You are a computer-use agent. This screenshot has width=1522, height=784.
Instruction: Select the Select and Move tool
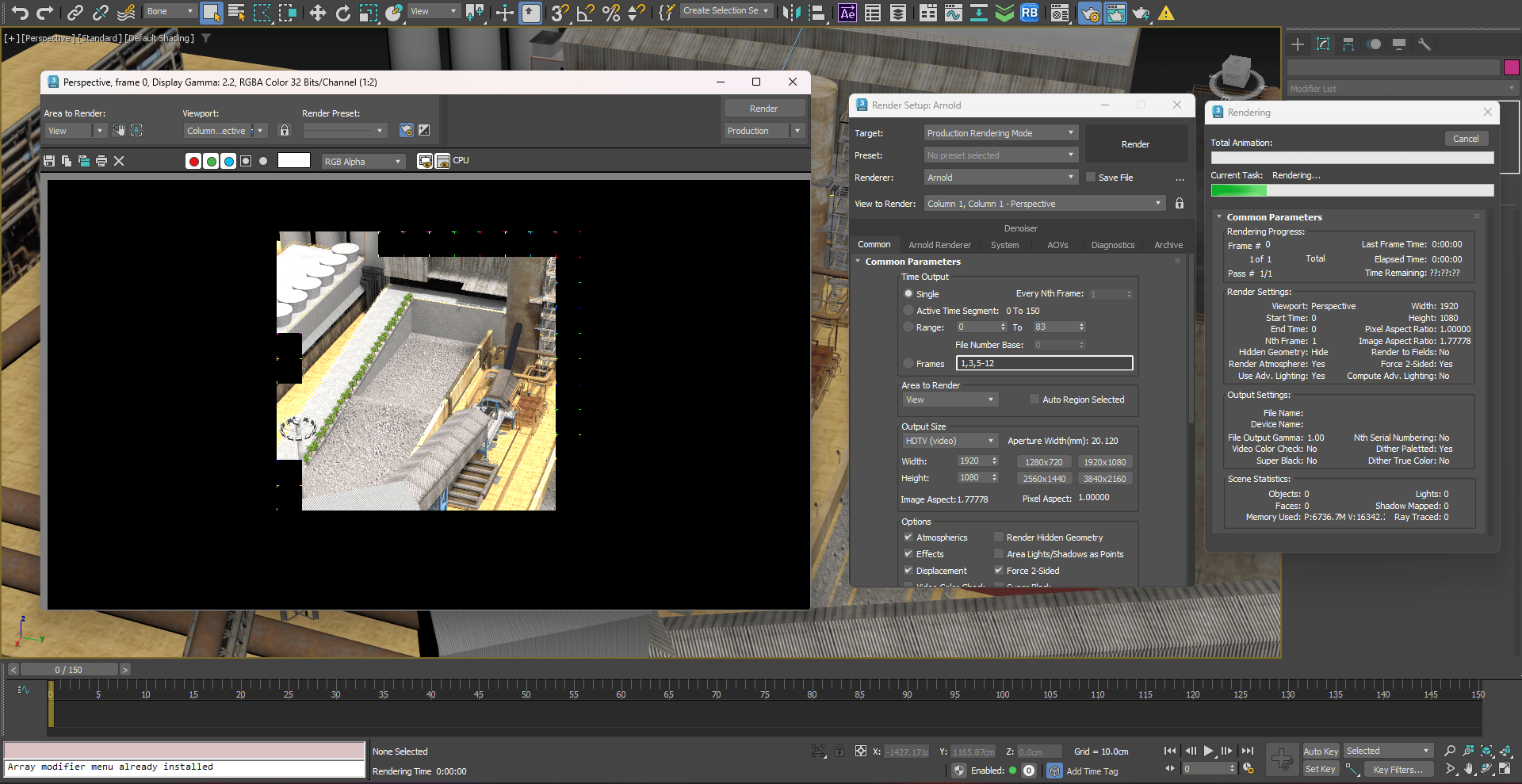[316, 13]
